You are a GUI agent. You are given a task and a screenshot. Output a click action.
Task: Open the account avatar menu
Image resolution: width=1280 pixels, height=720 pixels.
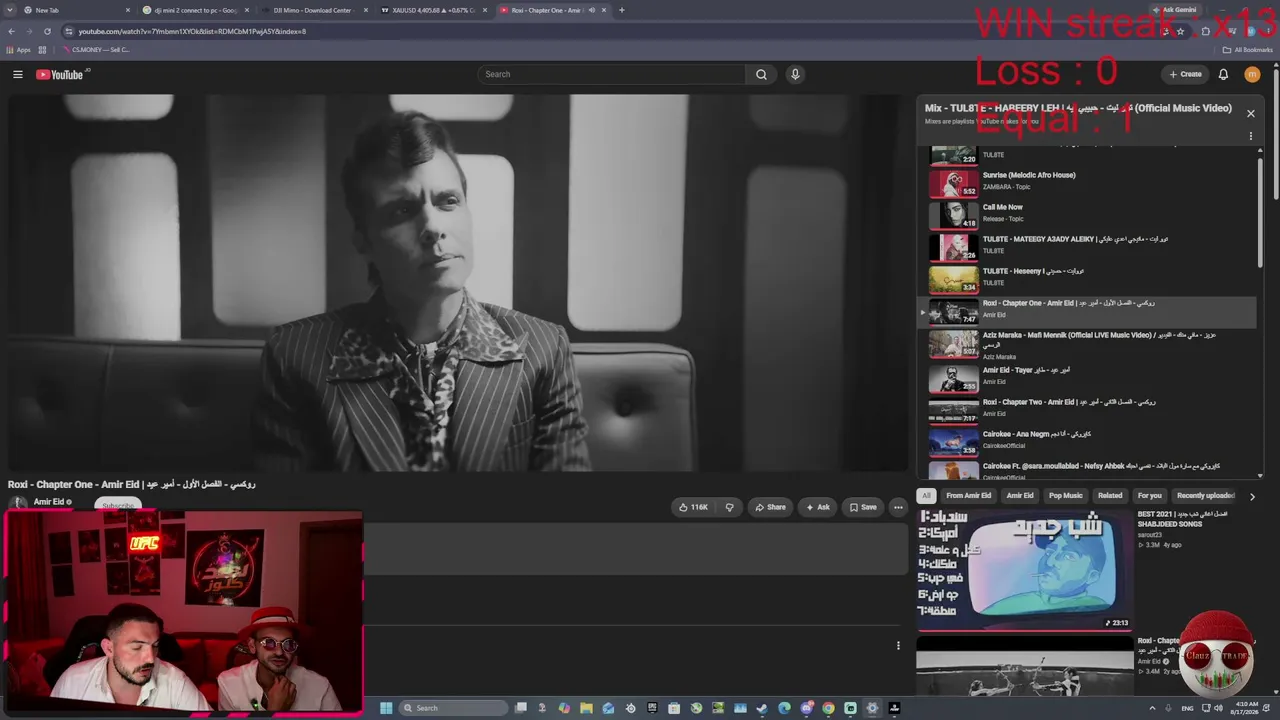click(x=1252, y=74)
